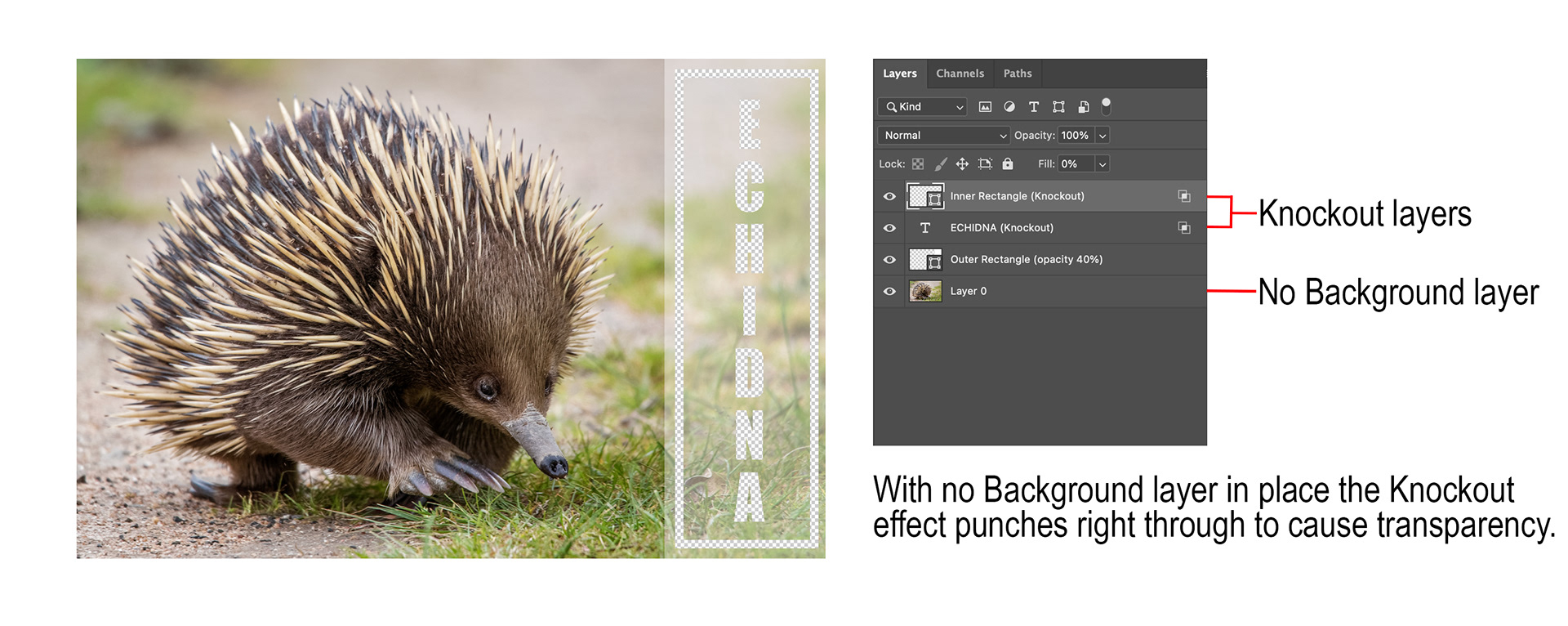Filter layers by pixel layer icon
This screenshot has width=1568, height=626.
(x=985, y=107)
